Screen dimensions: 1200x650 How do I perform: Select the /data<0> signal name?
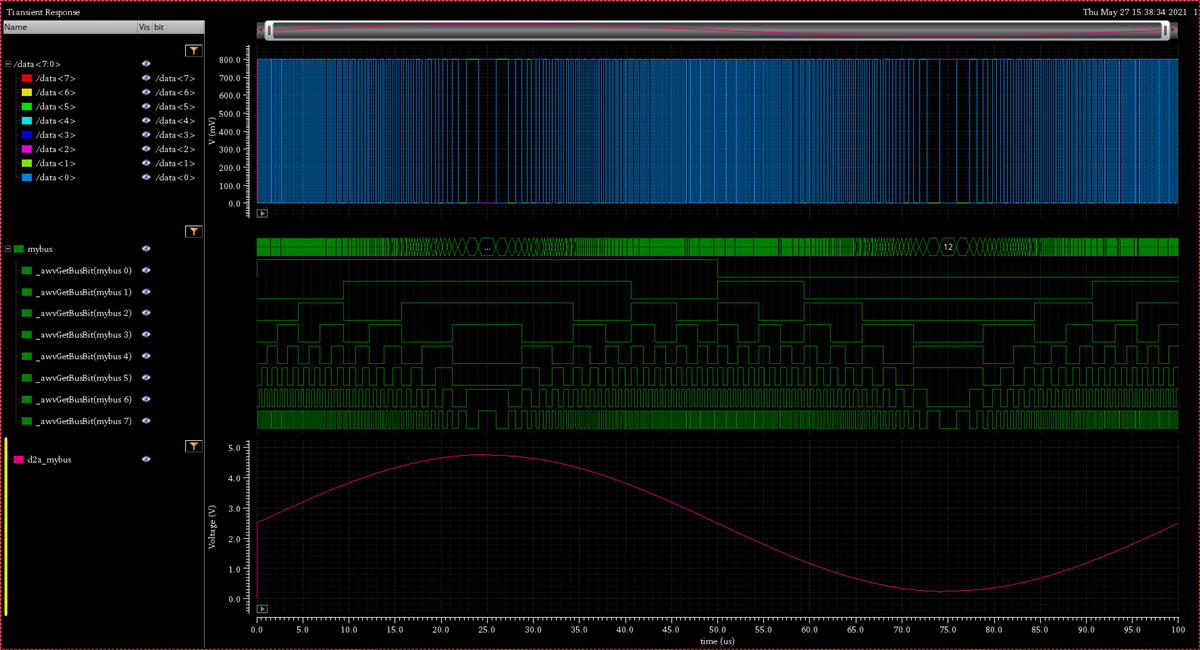pyautogui.click(x=56, y=177)
